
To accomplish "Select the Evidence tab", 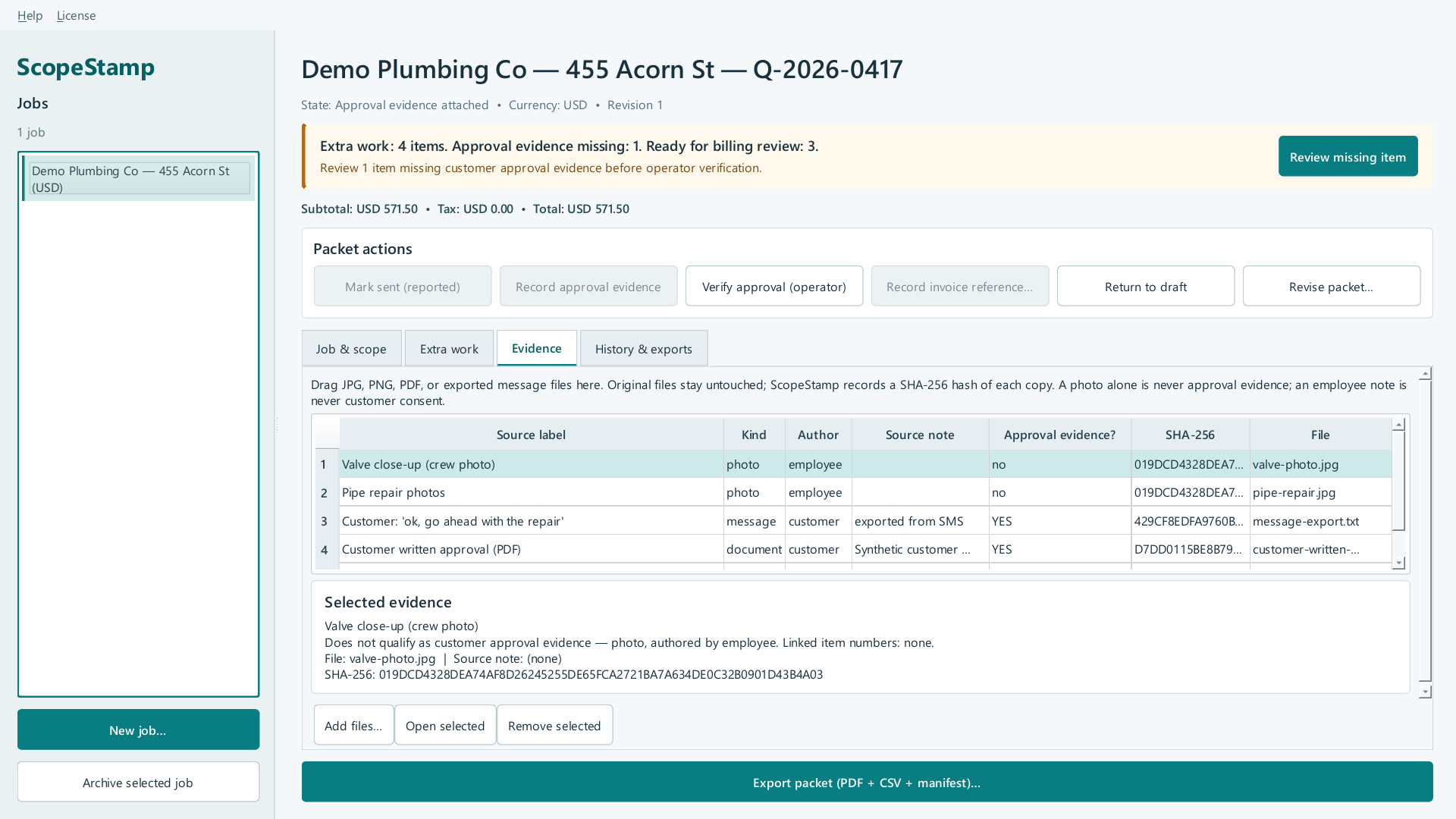I will coord(537,348).
